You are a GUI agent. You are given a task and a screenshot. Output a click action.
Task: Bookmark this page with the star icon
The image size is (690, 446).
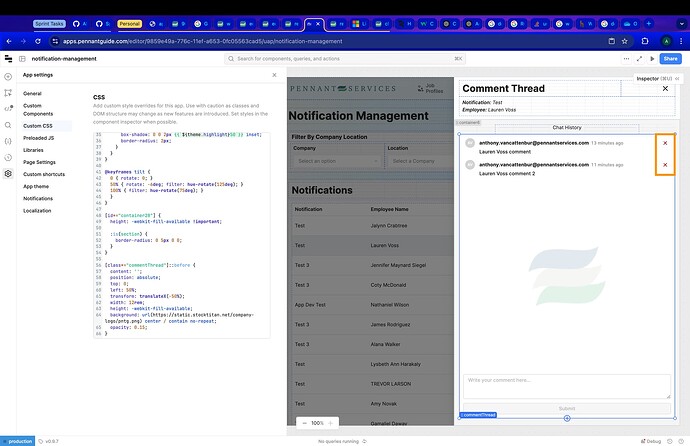coord(624,41)
